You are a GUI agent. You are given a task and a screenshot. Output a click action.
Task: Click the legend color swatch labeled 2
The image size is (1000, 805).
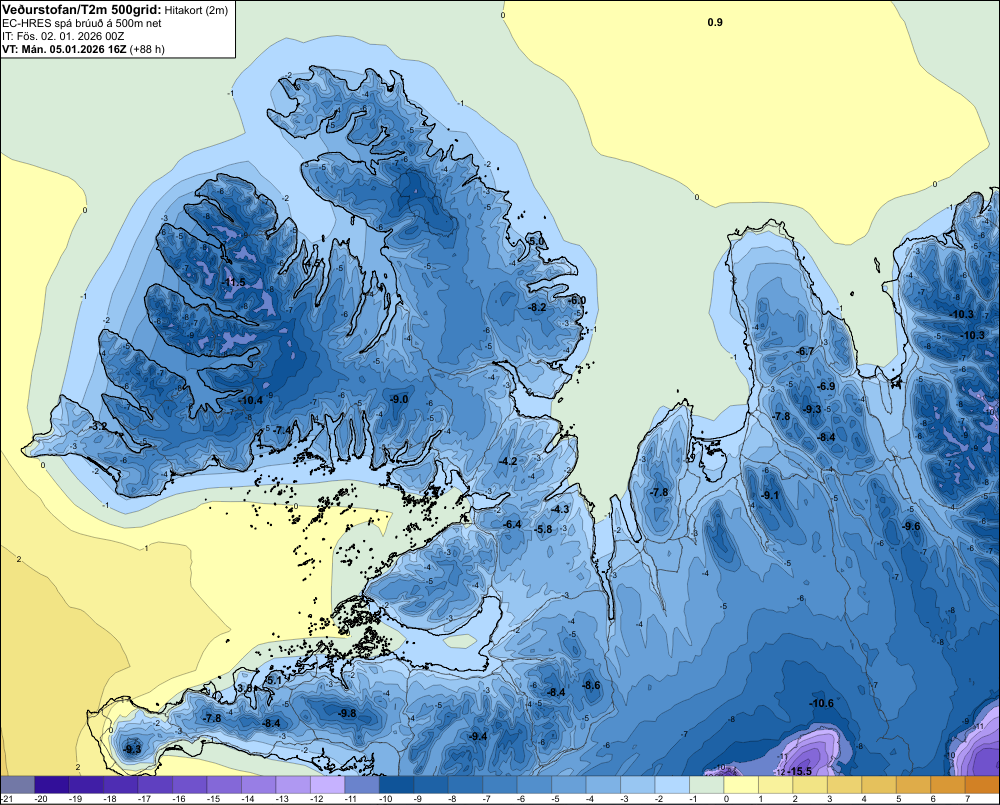[x=809, y=785]
